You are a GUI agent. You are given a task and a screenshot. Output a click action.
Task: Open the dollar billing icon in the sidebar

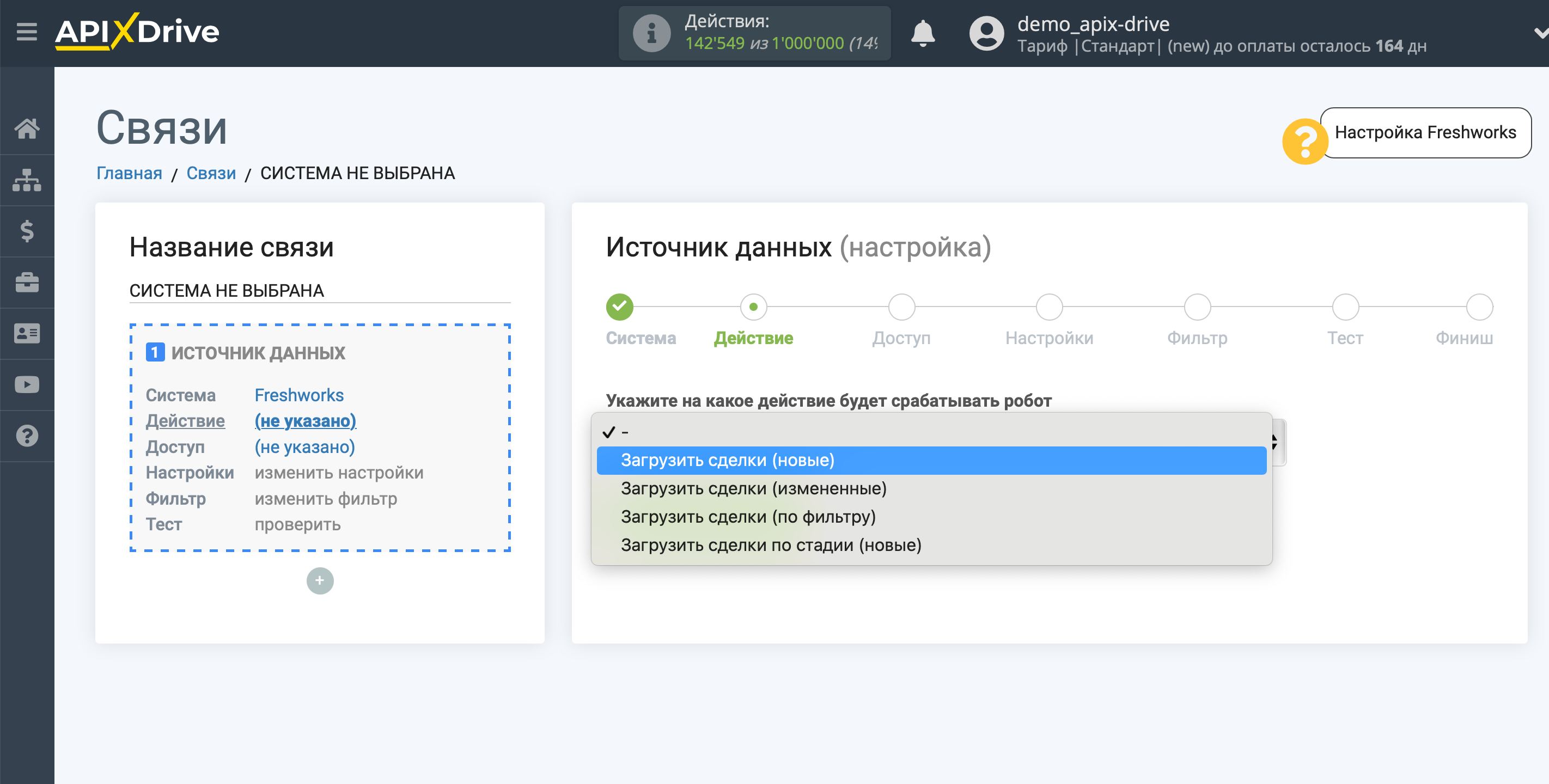coord(27,231)
